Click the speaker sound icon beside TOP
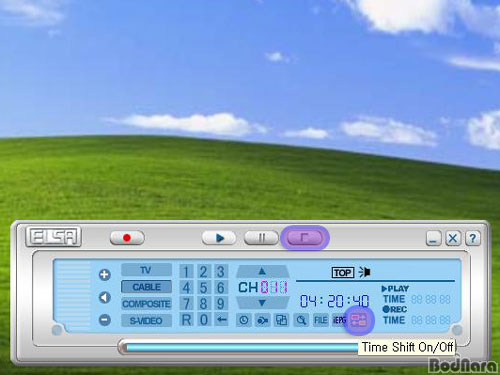The width and height of the screenshot is (500, 375). point(365,272)
